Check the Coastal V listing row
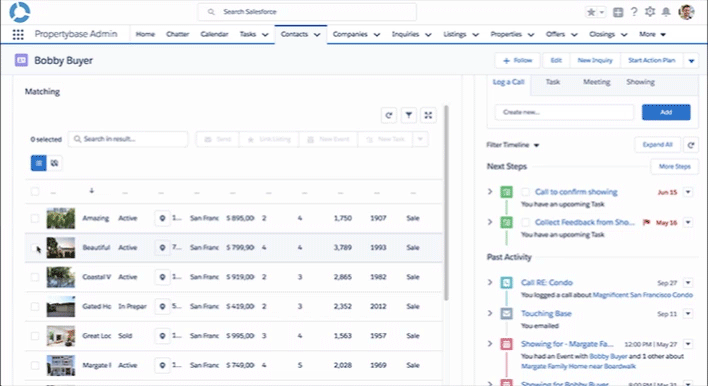Screen dimensions: 708x386 (35, 277)
